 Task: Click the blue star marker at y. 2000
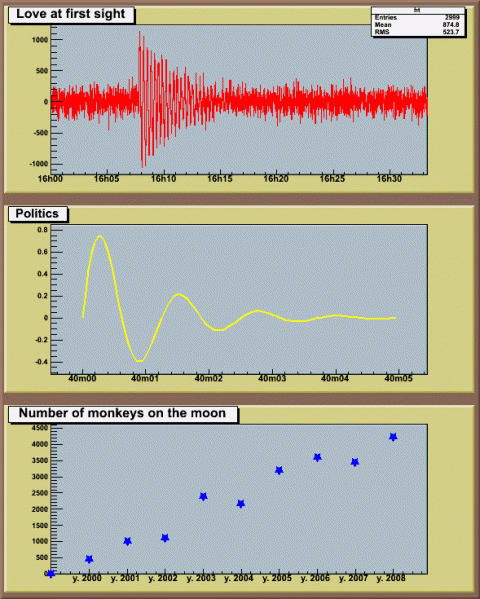89,559
